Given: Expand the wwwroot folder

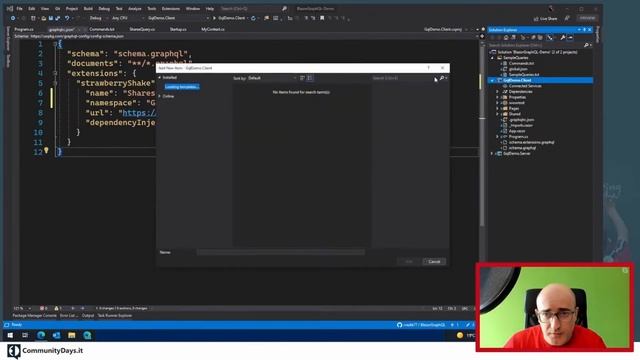Looking at the screenshot, I should pos(498,103).
